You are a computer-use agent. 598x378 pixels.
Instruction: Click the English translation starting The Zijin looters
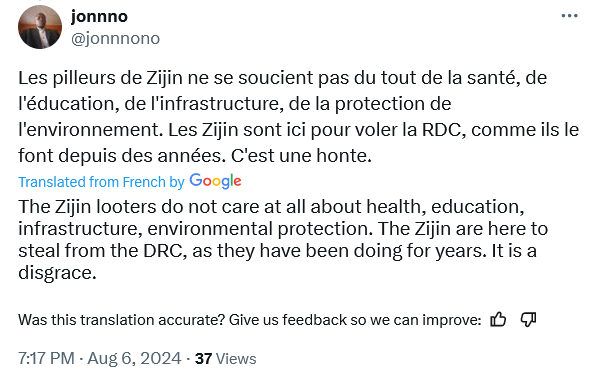tap(283, 239)
